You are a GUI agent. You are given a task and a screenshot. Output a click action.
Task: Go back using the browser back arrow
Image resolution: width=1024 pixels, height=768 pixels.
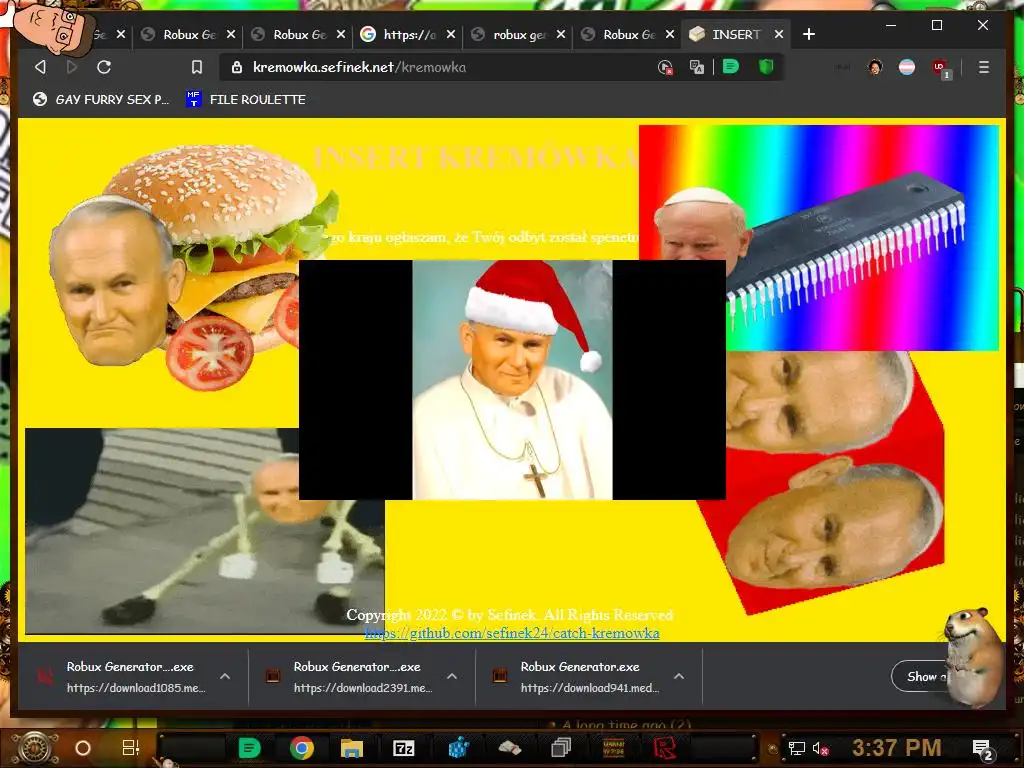[40, 67]
